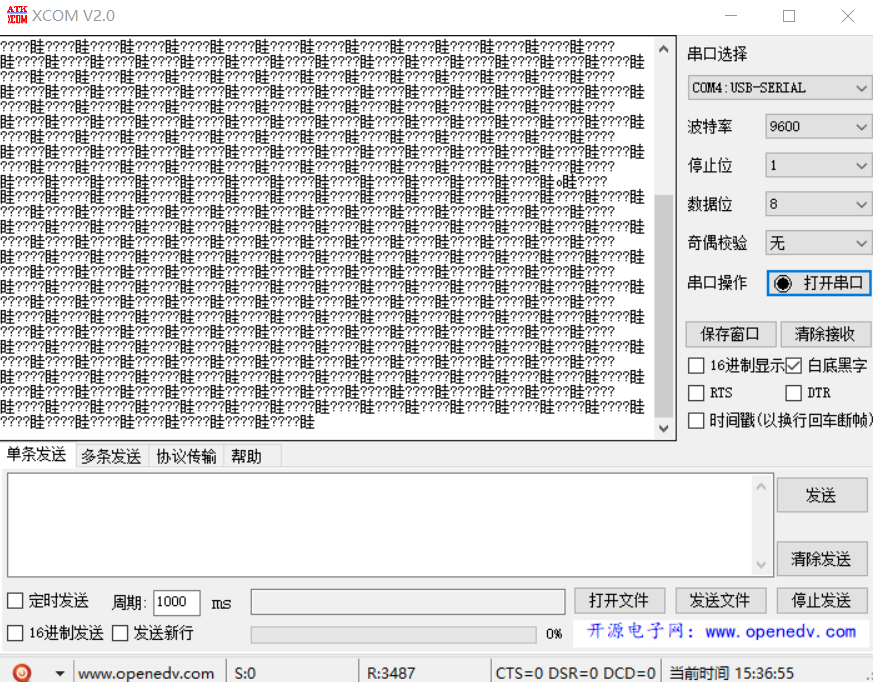Open the COM4:USB-SERIAL port selector
873x682 pixels.
(779, 88)
